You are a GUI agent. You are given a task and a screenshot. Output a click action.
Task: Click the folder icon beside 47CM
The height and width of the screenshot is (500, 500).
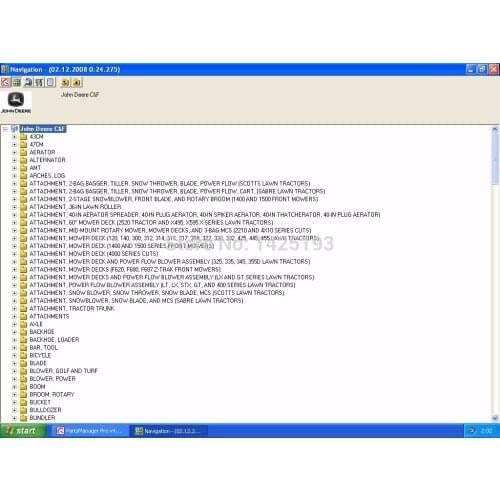click(x=23, y=144)
